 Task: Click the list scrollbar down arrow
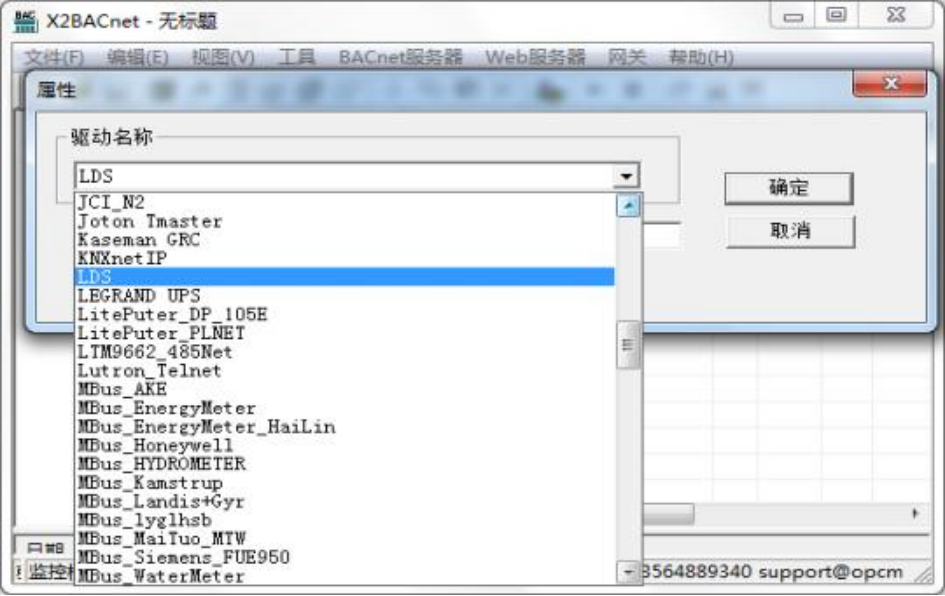(628, 571)
